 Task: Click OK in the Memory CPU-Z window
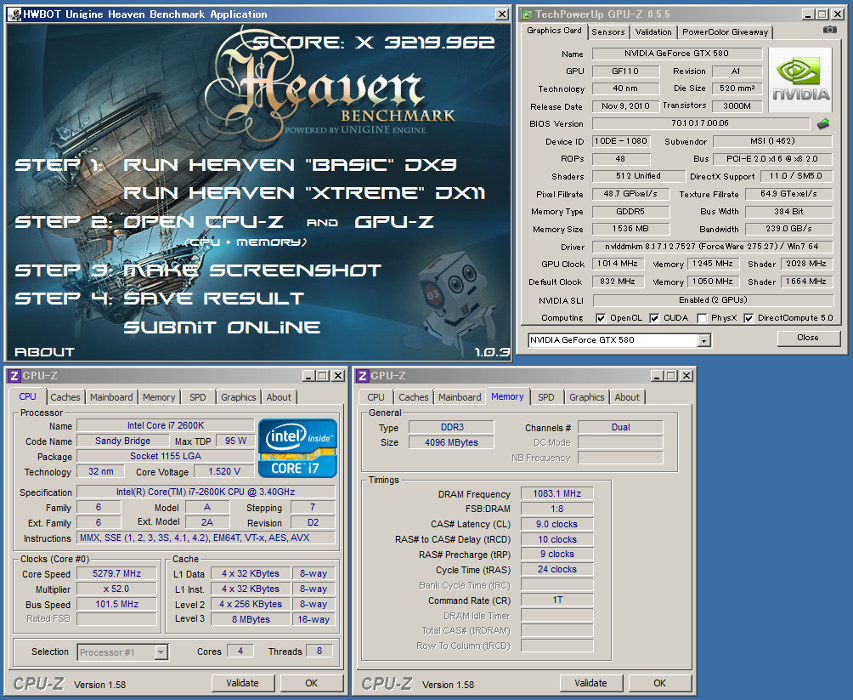[660, 683]
